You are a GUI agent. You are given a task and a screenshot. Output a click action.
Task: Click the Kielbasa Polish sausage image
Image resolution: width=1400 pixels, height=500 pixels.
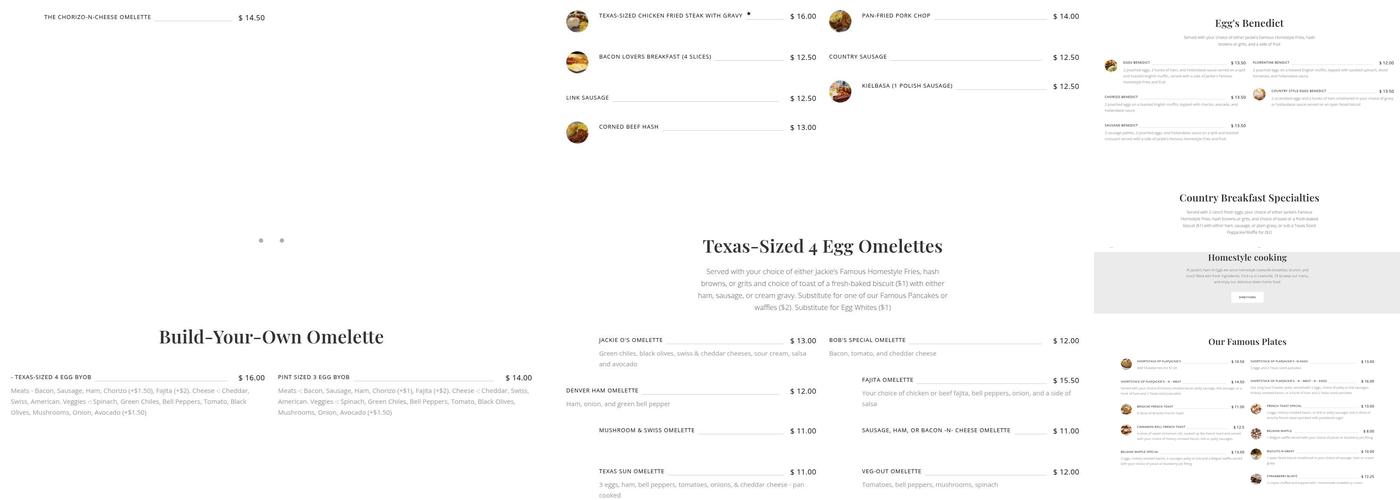coord(840,91)
